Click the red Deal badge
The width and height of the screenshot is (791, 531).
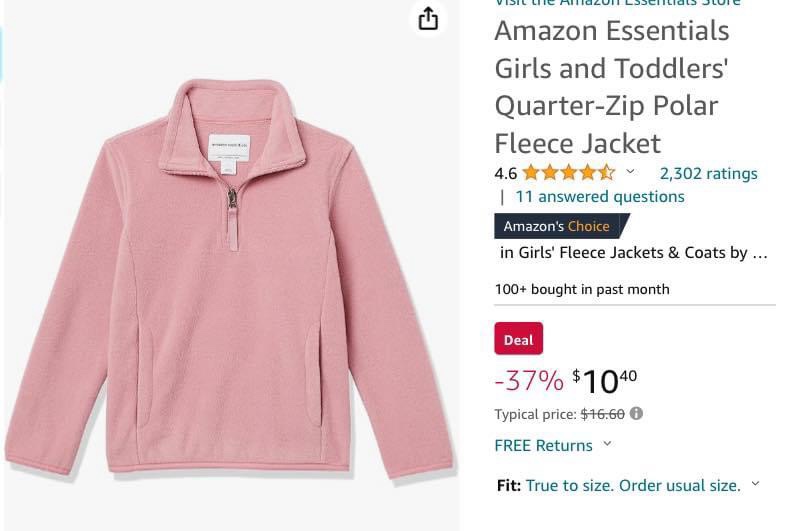coord(519,338)
